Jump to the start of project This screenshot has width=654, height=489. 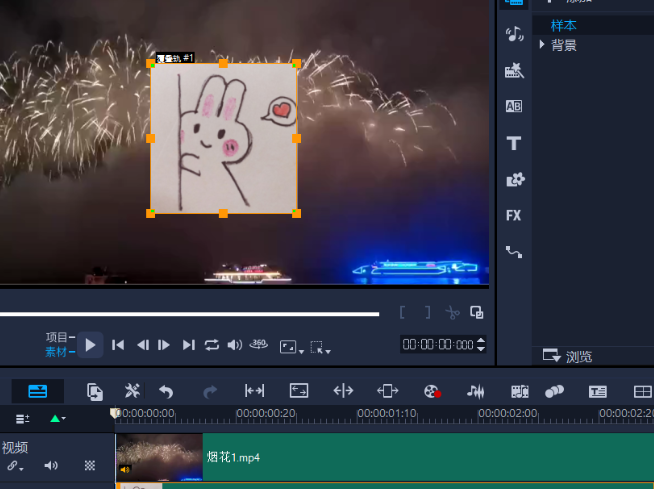[118, 345]
